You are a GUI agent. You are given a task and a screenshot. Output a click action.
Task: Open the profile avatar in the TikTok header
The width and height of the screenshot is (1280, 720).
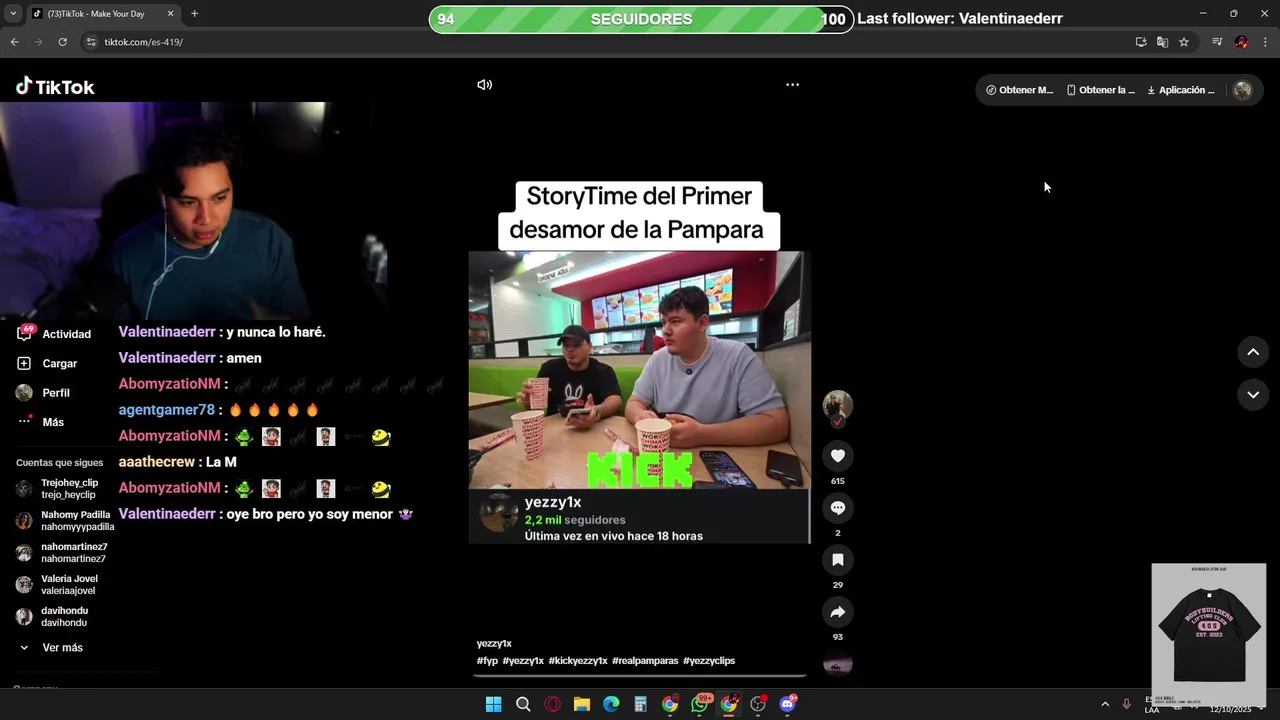[x=1243, y=90]
